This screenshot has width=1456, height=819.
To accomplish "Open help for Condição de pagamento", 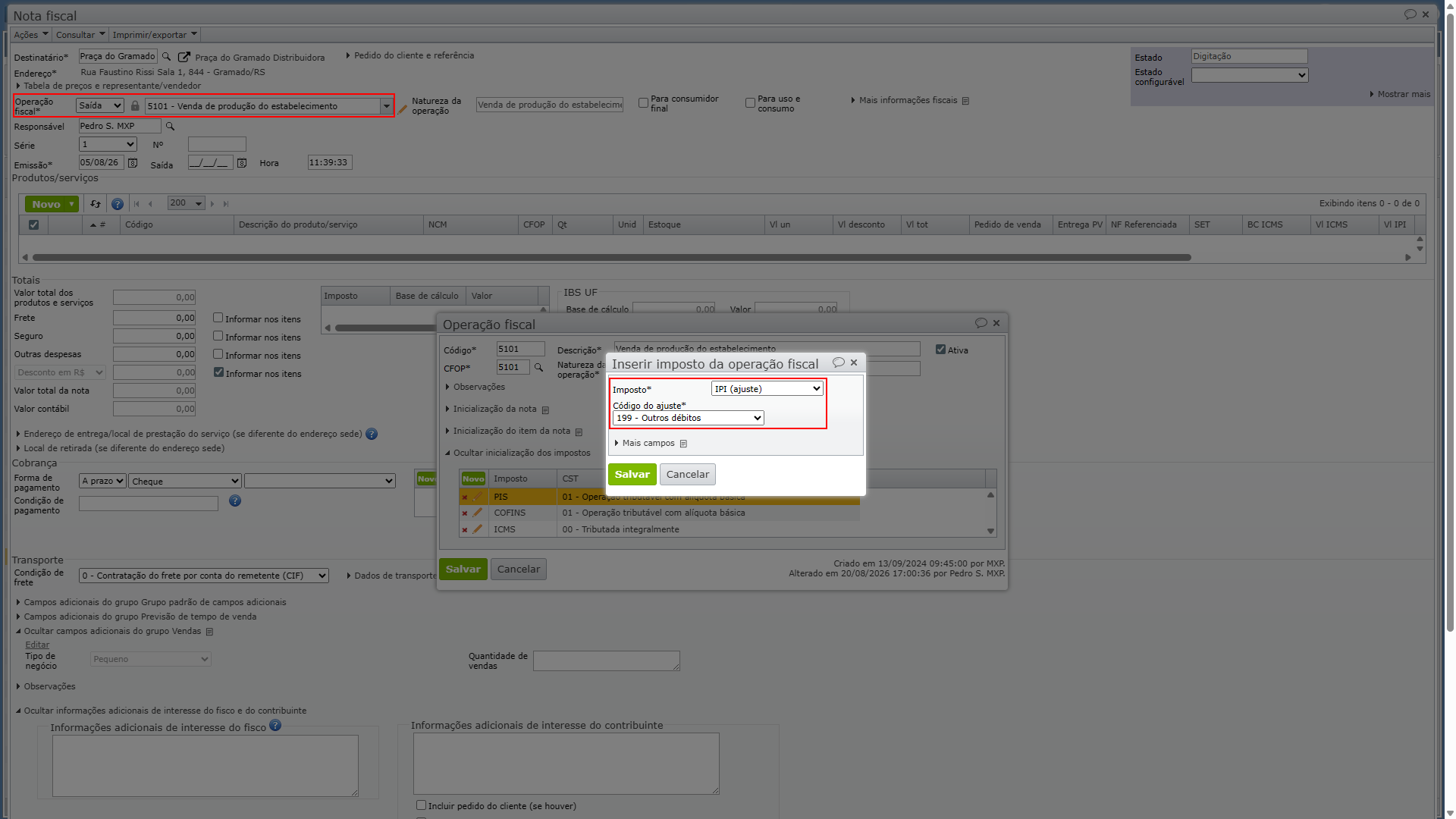I will [235, 500].
